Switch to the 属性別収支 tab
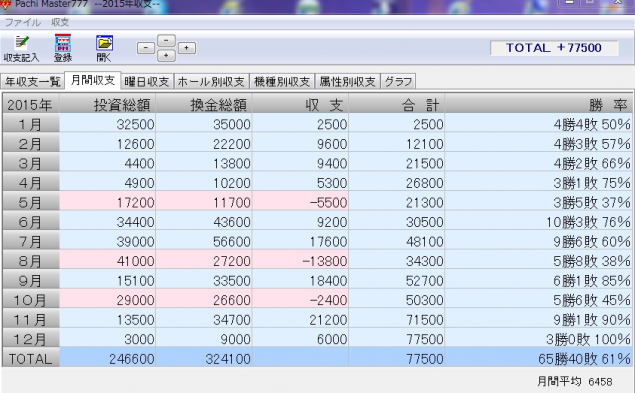The height and width of the screenshot is (393, 635). (347, 82)
